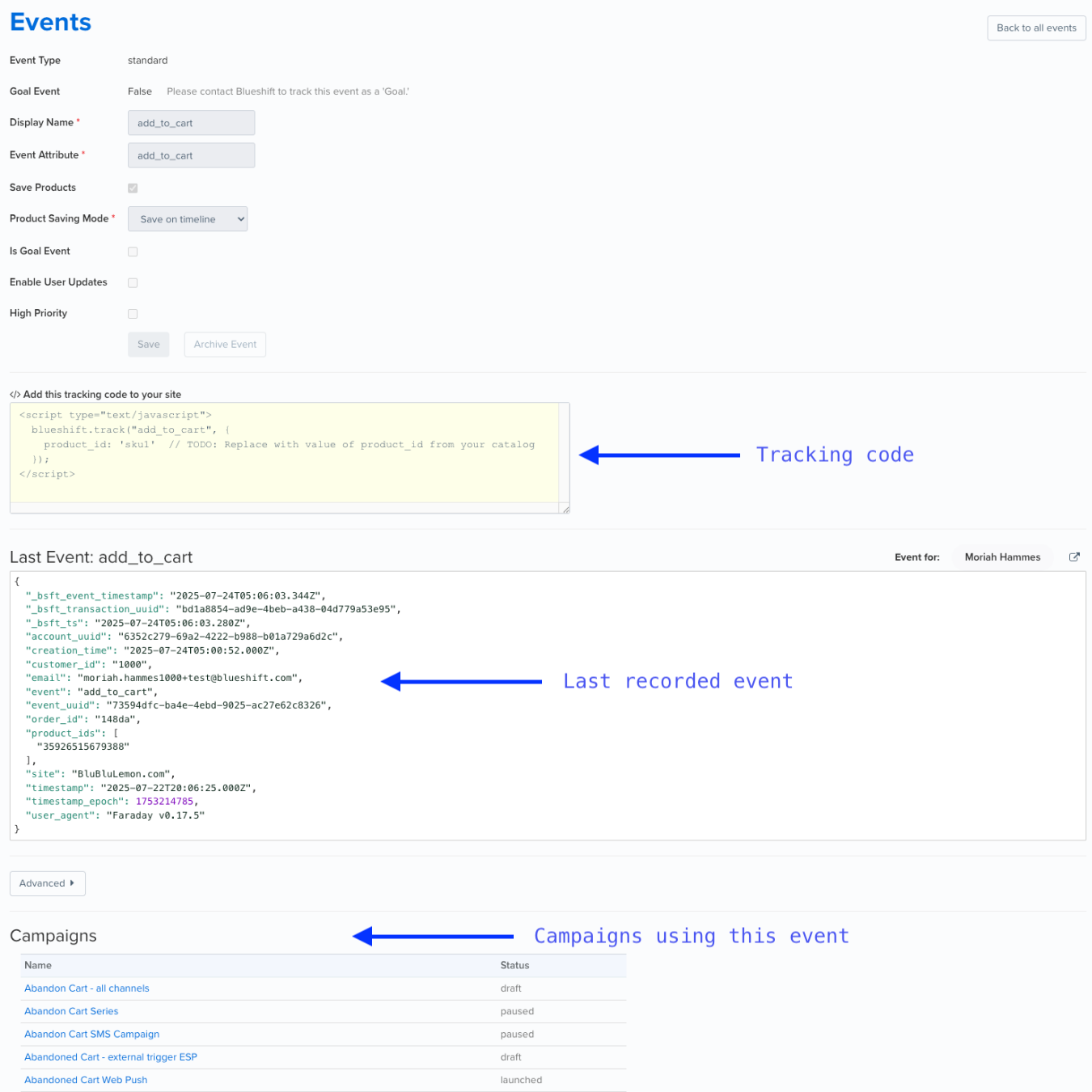Viewport: 1092px width, 1092px height.
Task: Click the email value in last event JSON
Action: [190, 678]
